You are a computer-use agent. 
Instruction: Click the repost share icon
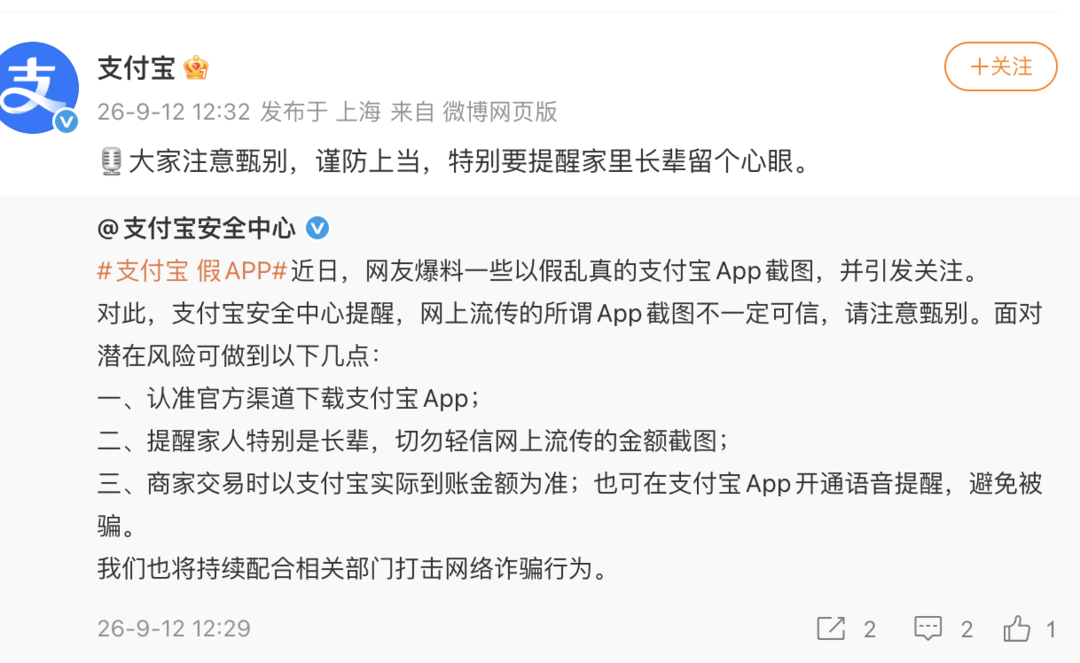tap(831, 628)
